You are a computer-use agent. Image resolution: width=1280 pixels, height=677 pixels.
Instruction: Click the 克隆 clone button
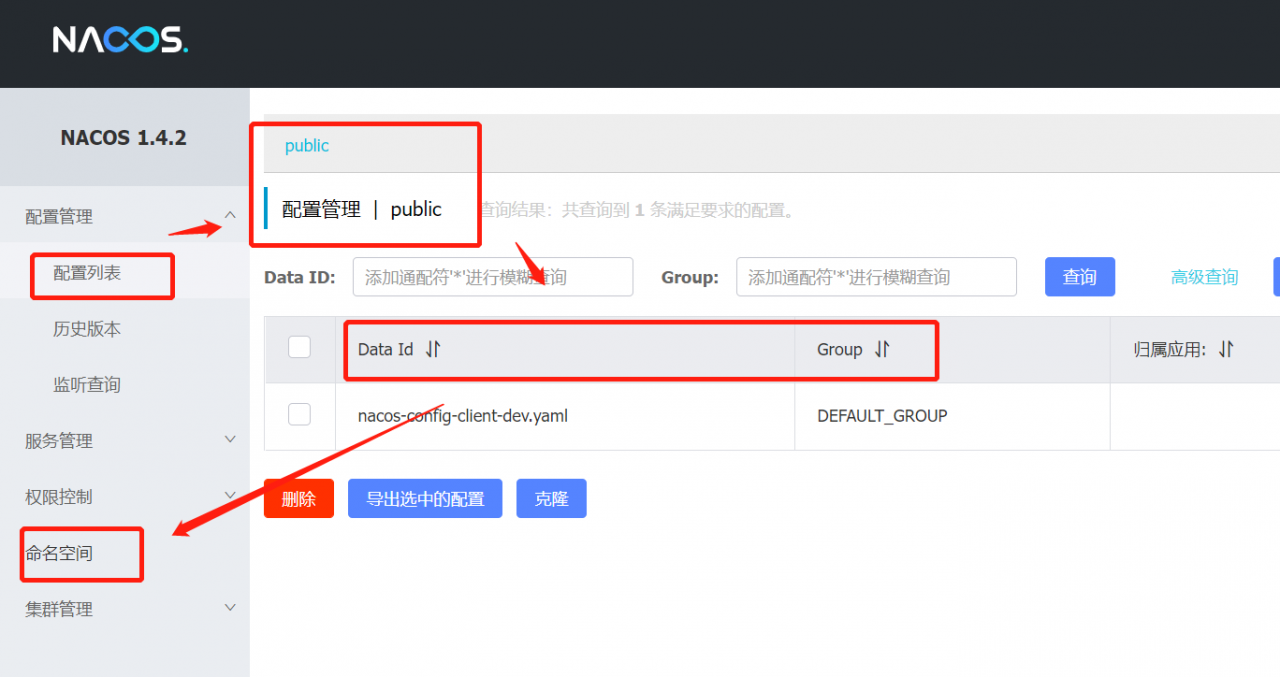point(551,499)
